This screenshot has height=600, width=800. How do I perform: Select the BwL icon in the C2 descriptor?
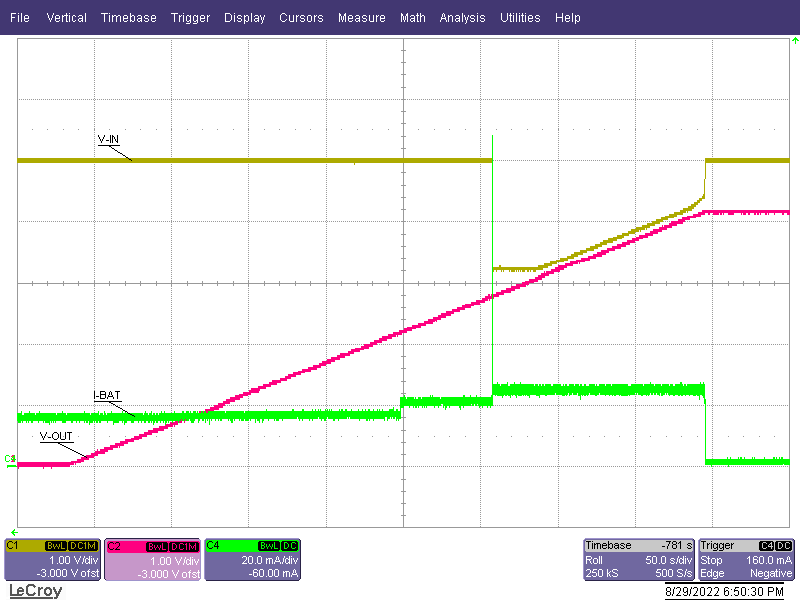point(155,546)
